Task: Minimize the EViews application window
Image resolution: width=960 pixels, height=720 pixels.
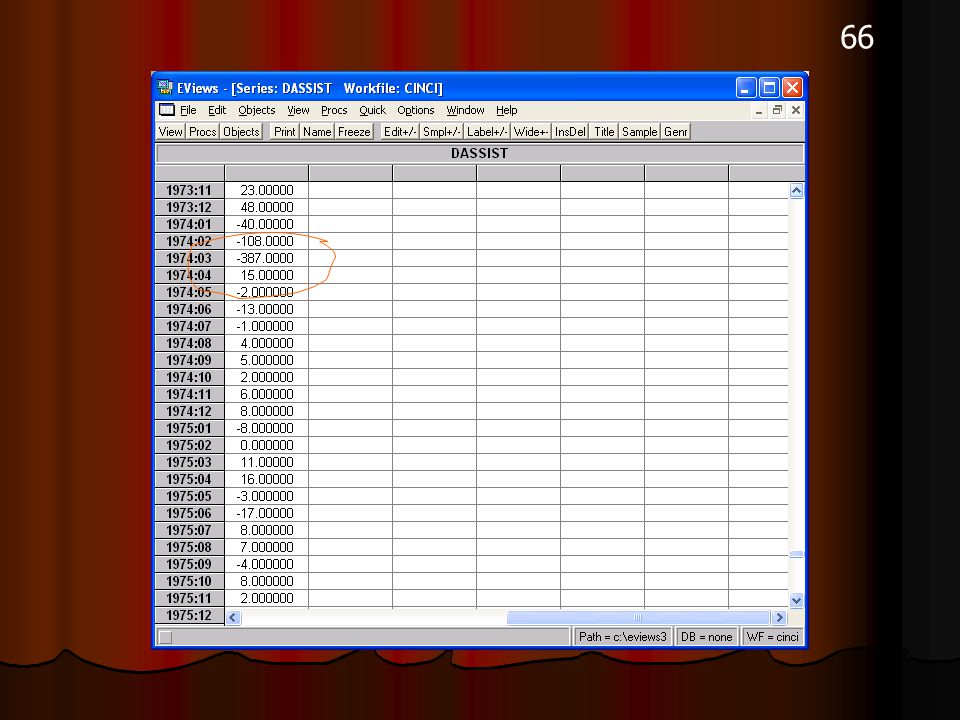Action: coord(746,88)
